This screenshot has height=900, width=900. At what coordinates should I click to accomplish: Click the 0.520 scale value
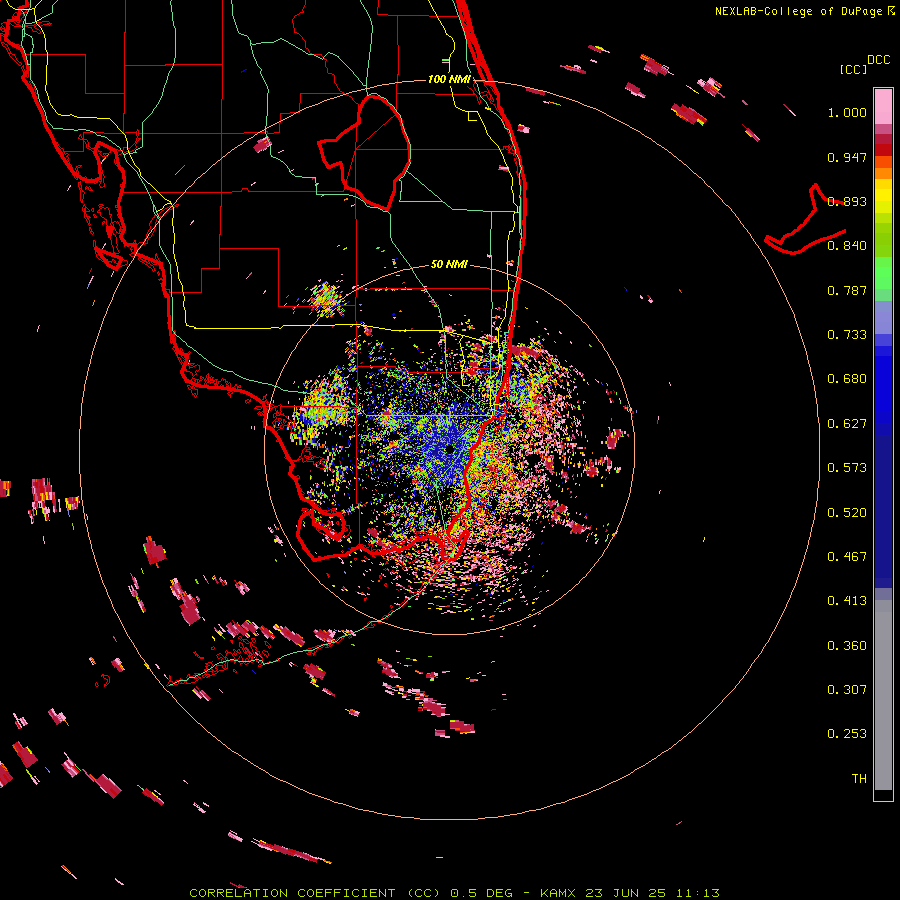(x=847, y=513)
